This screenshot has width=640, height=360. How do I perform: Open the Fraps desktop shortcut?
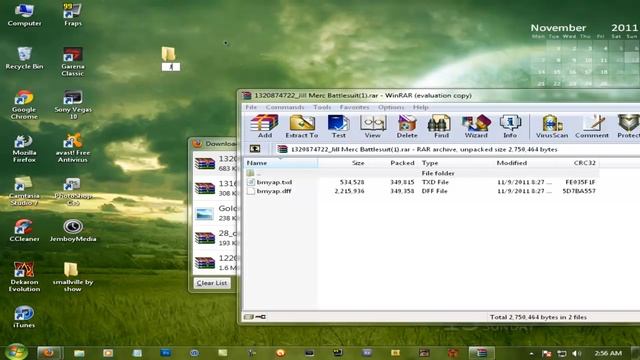pos(73,15)
